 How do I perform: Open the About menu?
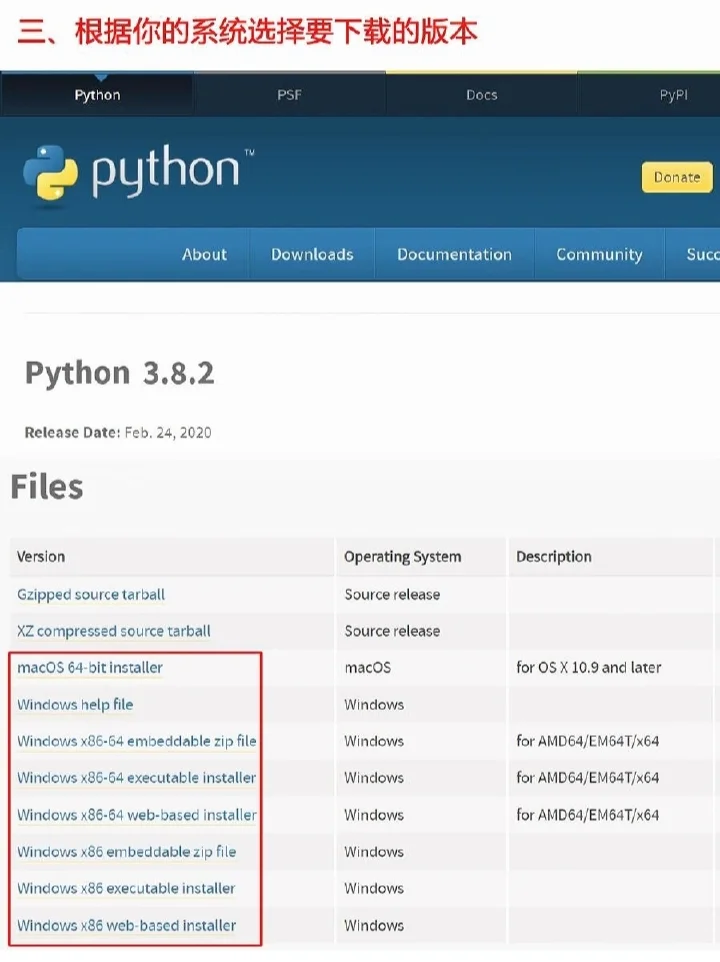click(204, 254)
